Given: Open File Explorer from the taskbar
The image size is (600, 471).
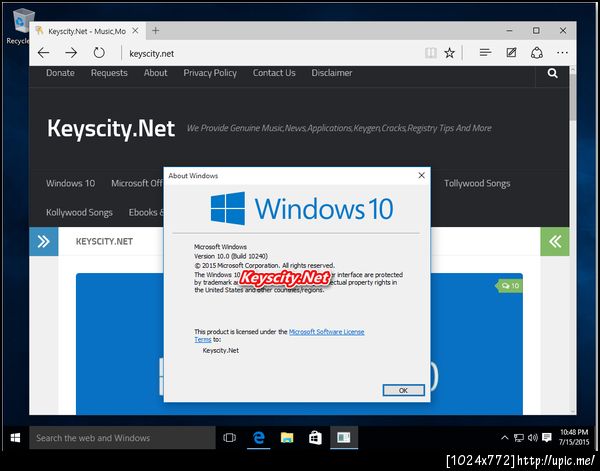Looking at the screenshot, I should [287, 438].
